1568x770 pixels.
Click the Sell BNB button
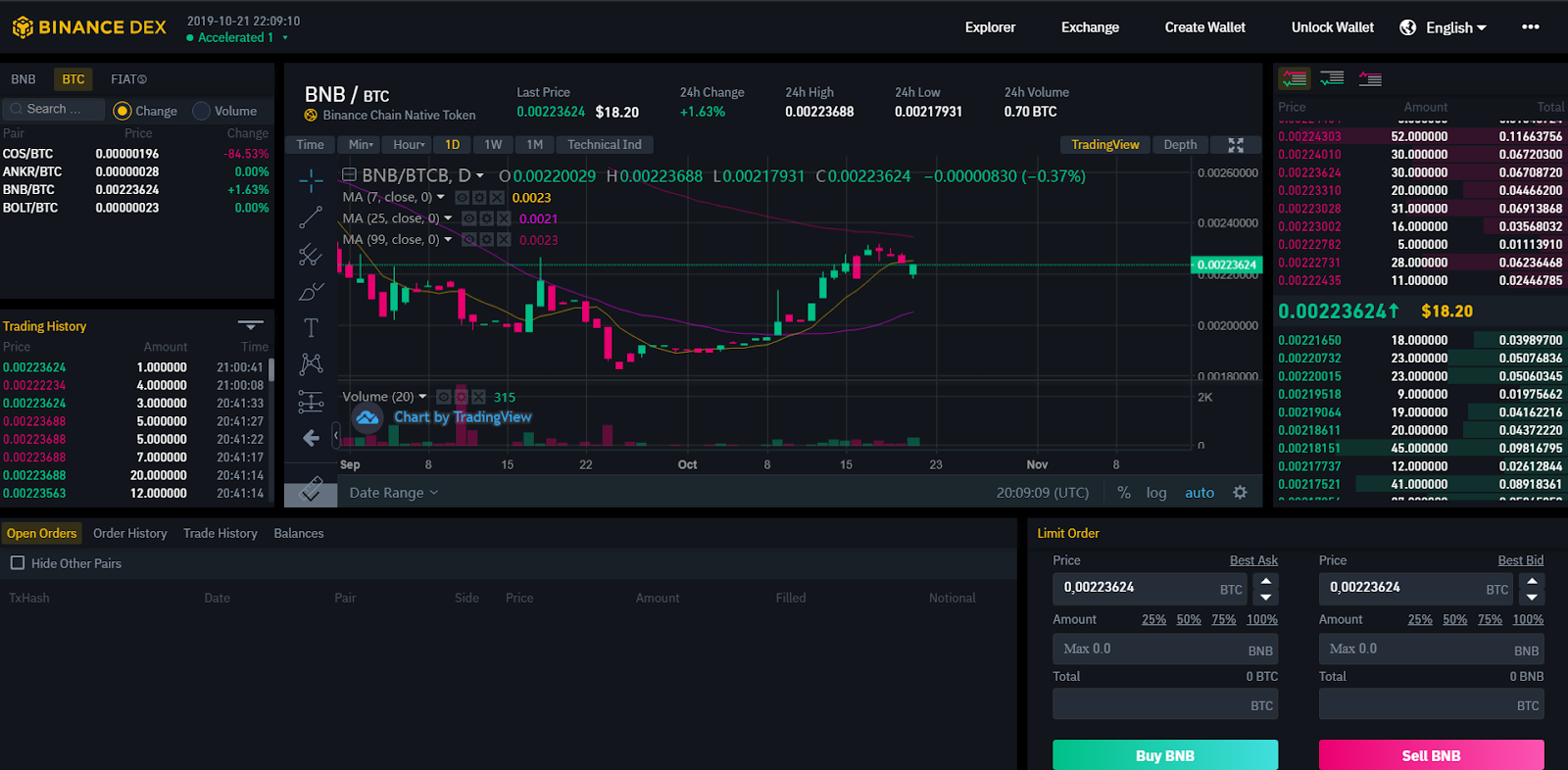point(1431,755)
